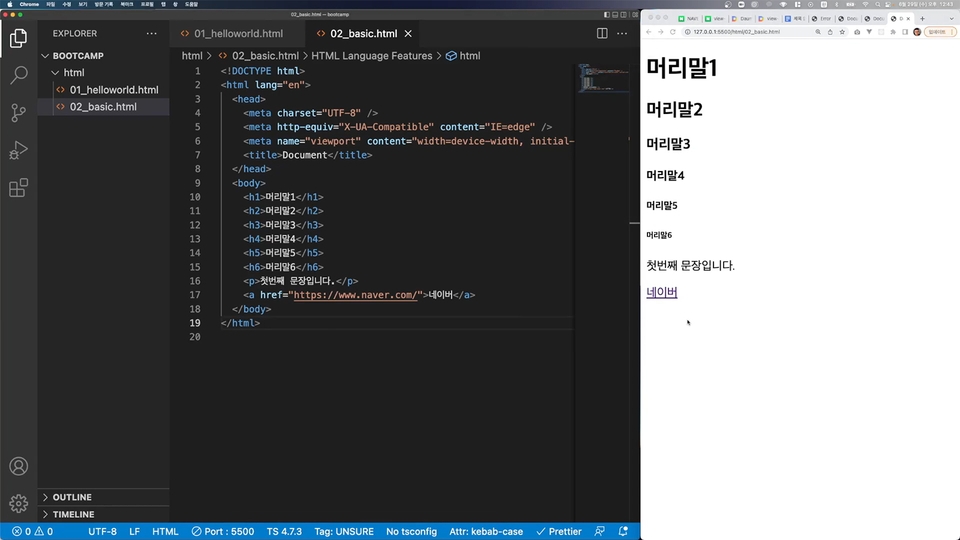Bookmark this page with the star icon
The width and height of the screenshot is (960, 540).
pyautogui.click(x=842, y=32)
